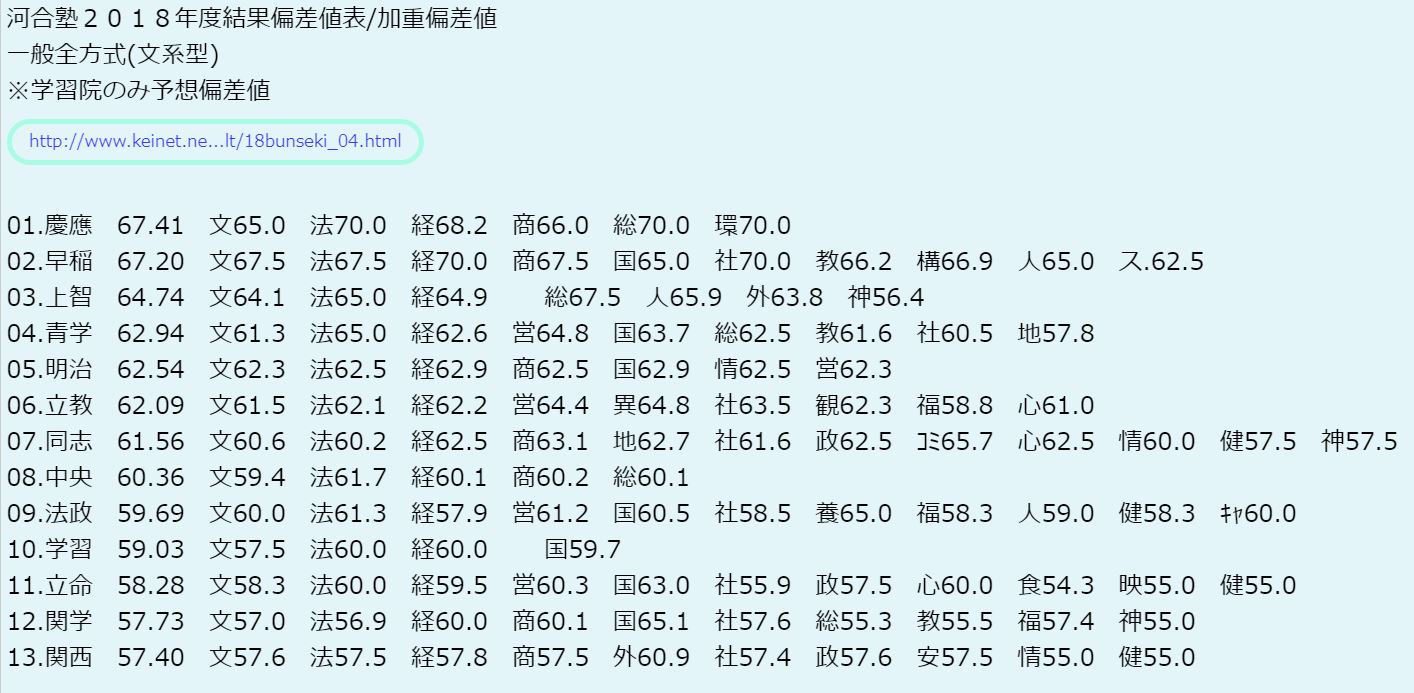Click 中央 総60.1 entry
The image size is (1414, 693).
652,478
